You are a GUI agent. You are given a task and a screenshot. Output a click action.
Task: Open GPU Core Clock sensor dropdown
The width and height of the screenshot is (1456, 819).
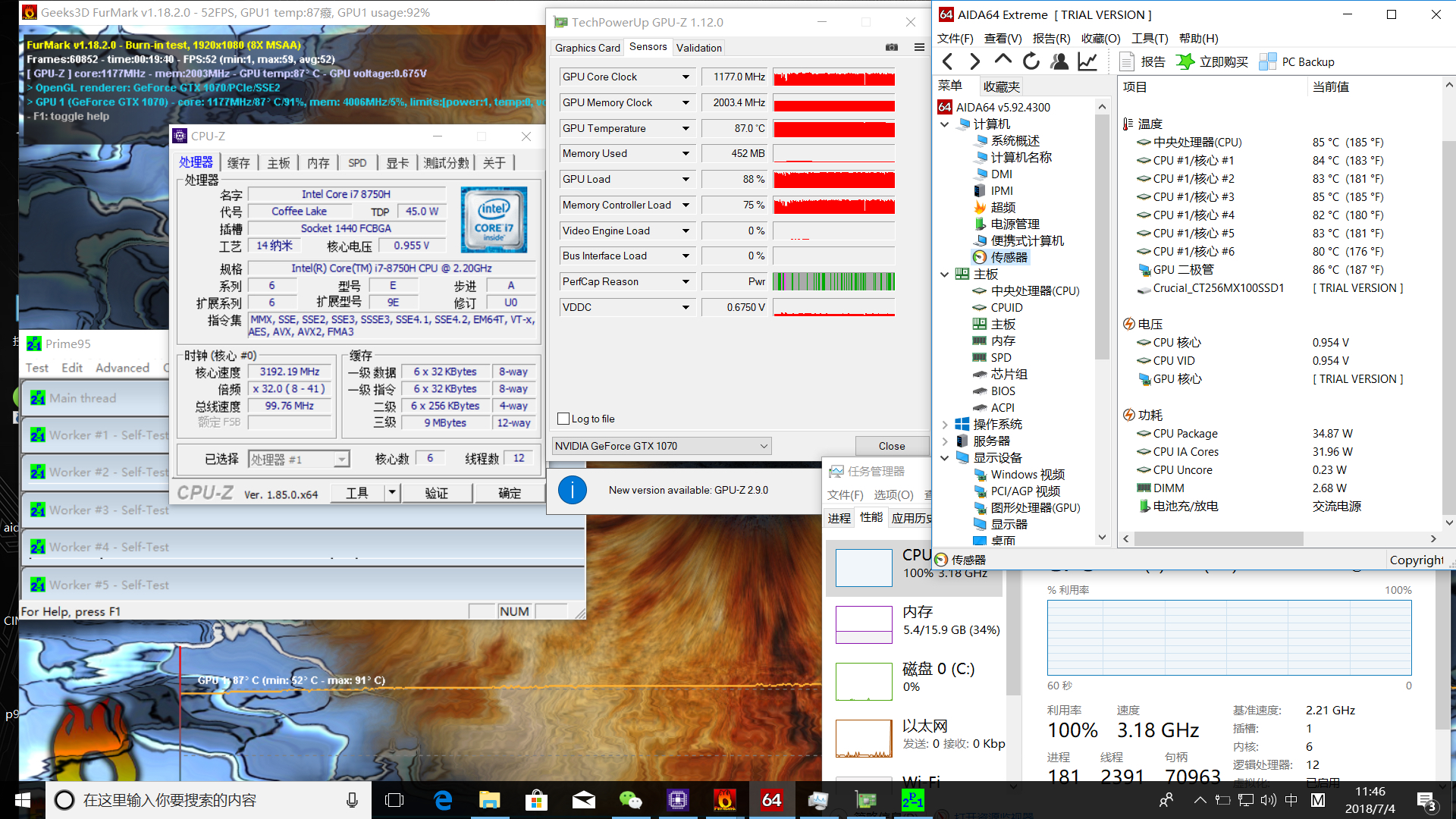click(x=686, y=77)
